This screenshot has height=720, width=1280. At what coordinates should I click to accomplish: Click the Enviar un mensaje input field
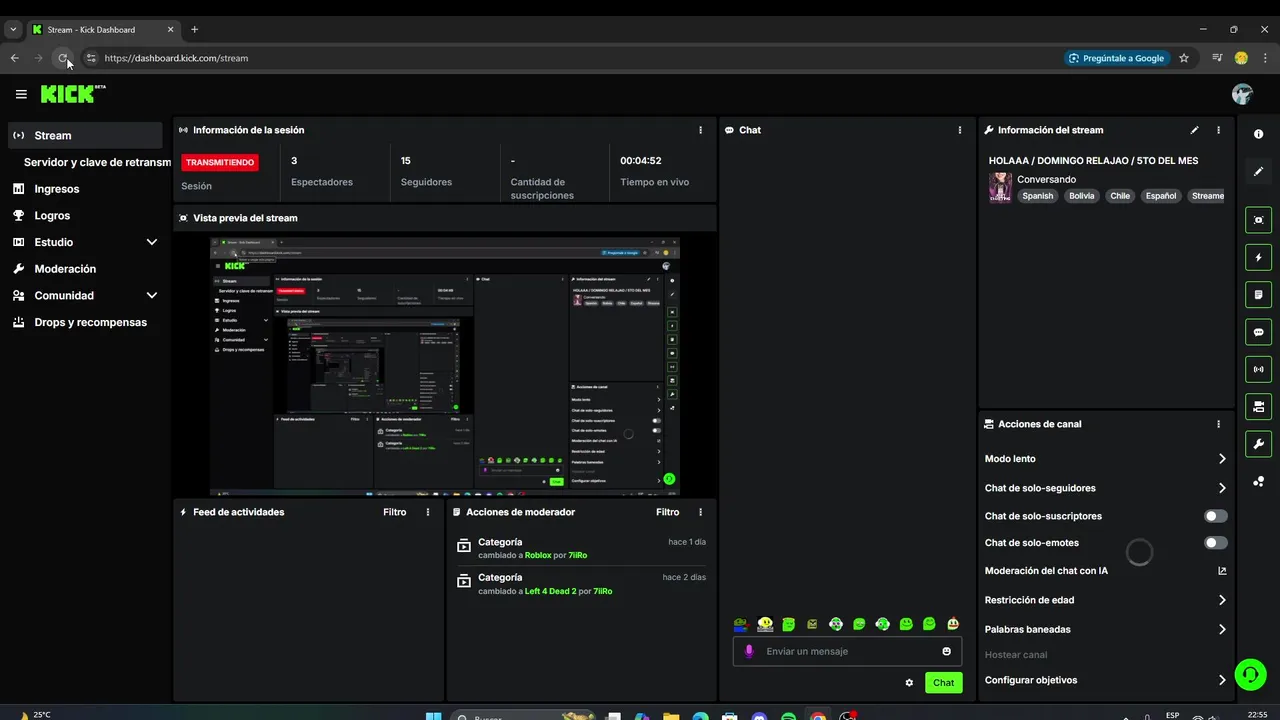pyautogui.click(x=847, y=652)
